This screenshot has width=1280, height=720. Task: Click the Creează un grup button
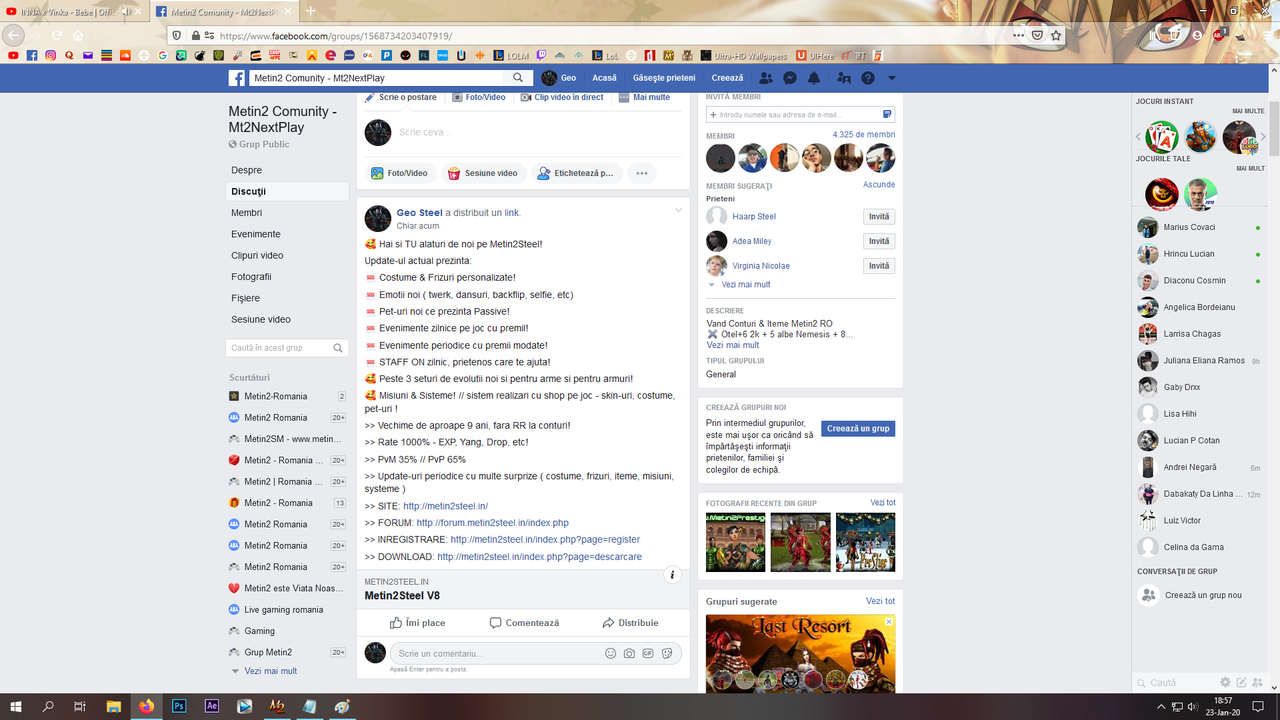(x=858, y=428)
